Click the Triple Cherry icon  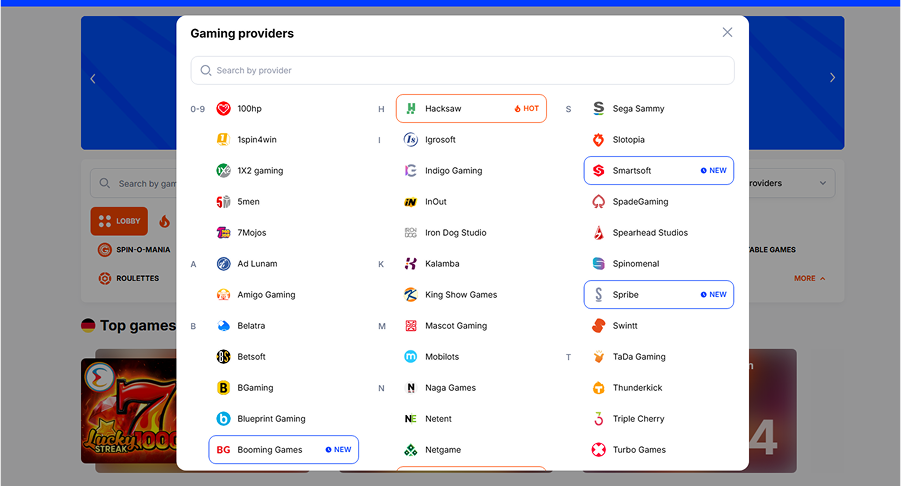(x=599, y=419)
